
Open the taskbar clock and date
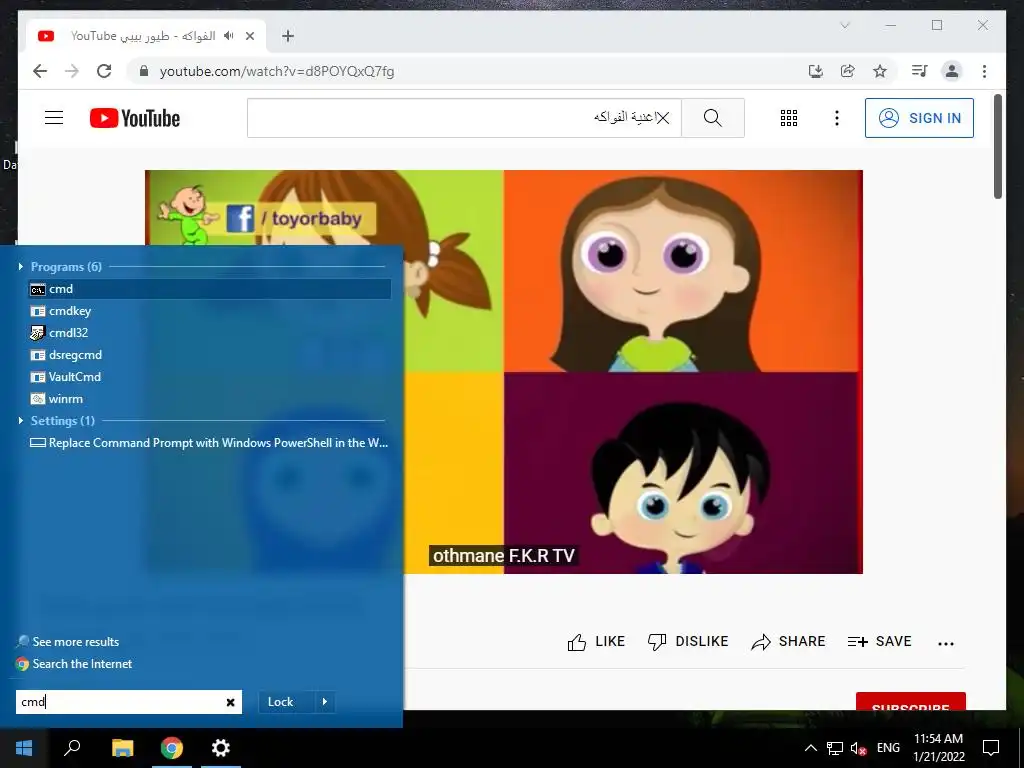[938, 748]
